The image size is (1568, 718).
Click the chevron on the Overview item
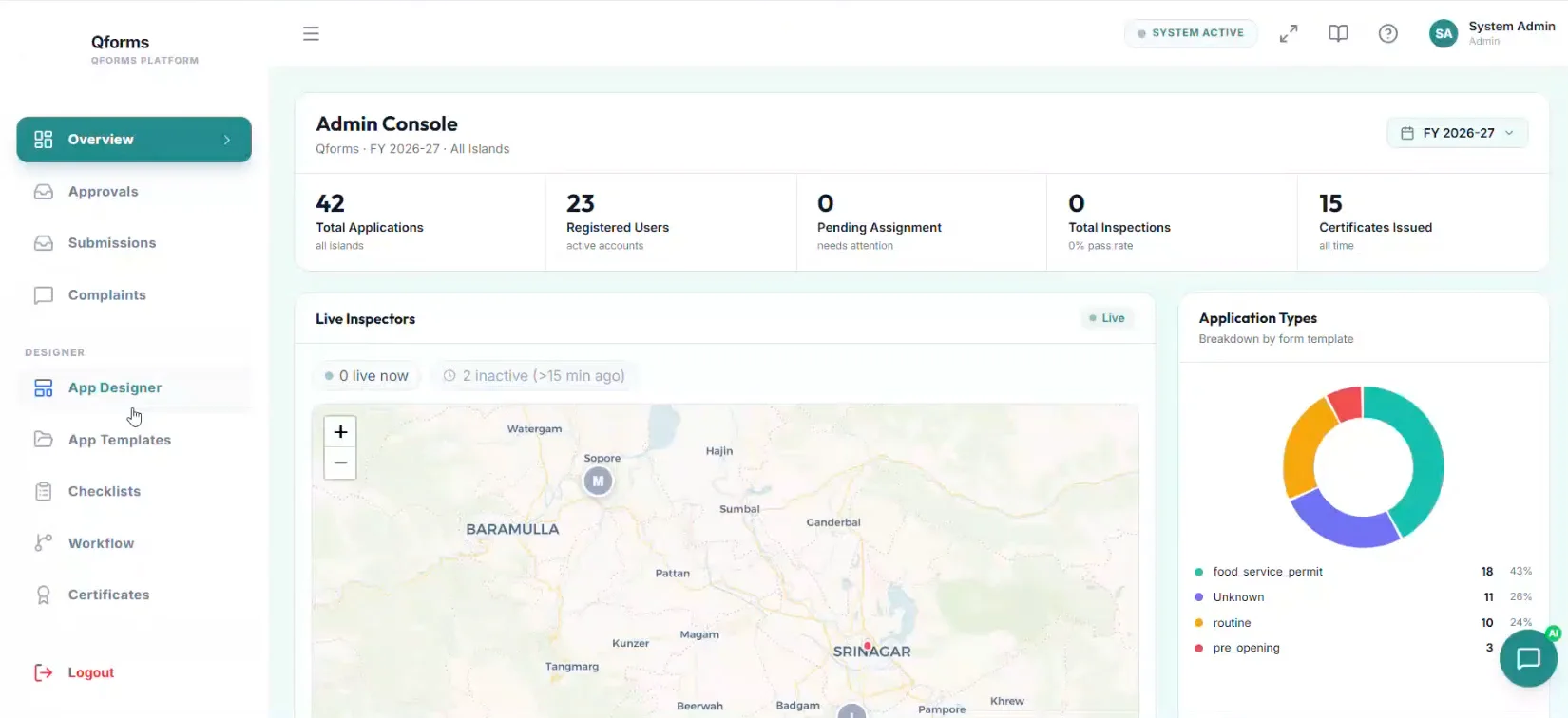tap(227, 140)
